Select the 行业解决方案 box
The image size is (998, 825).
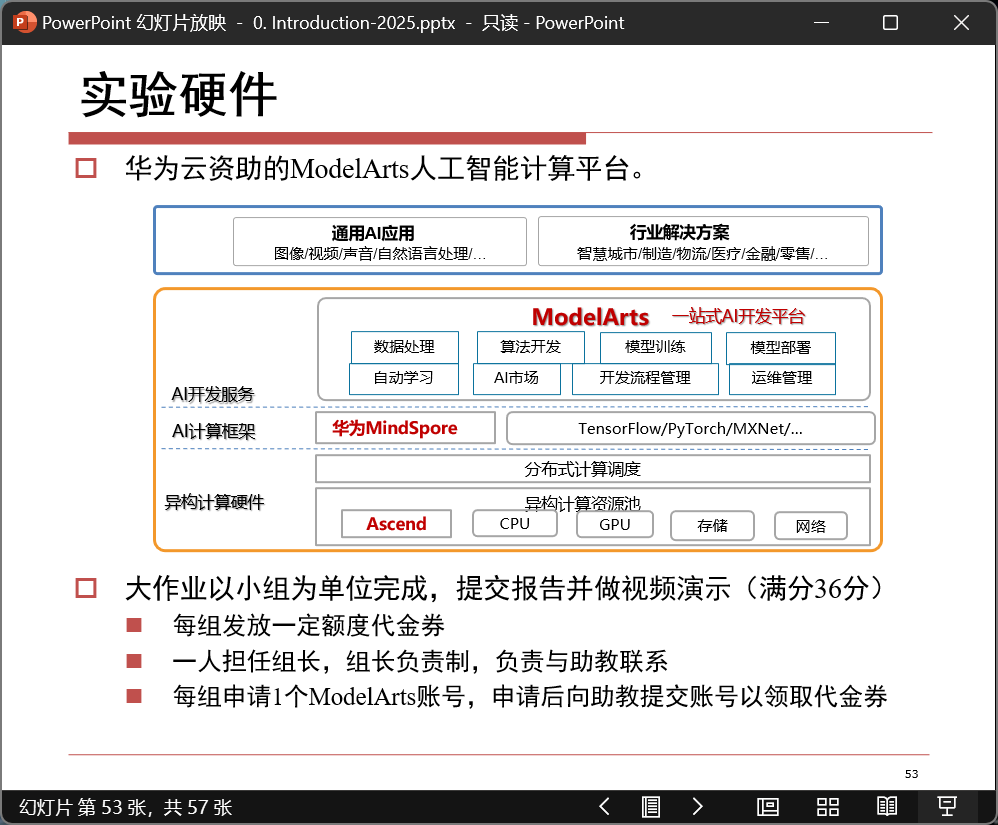[x=703, y=241]
